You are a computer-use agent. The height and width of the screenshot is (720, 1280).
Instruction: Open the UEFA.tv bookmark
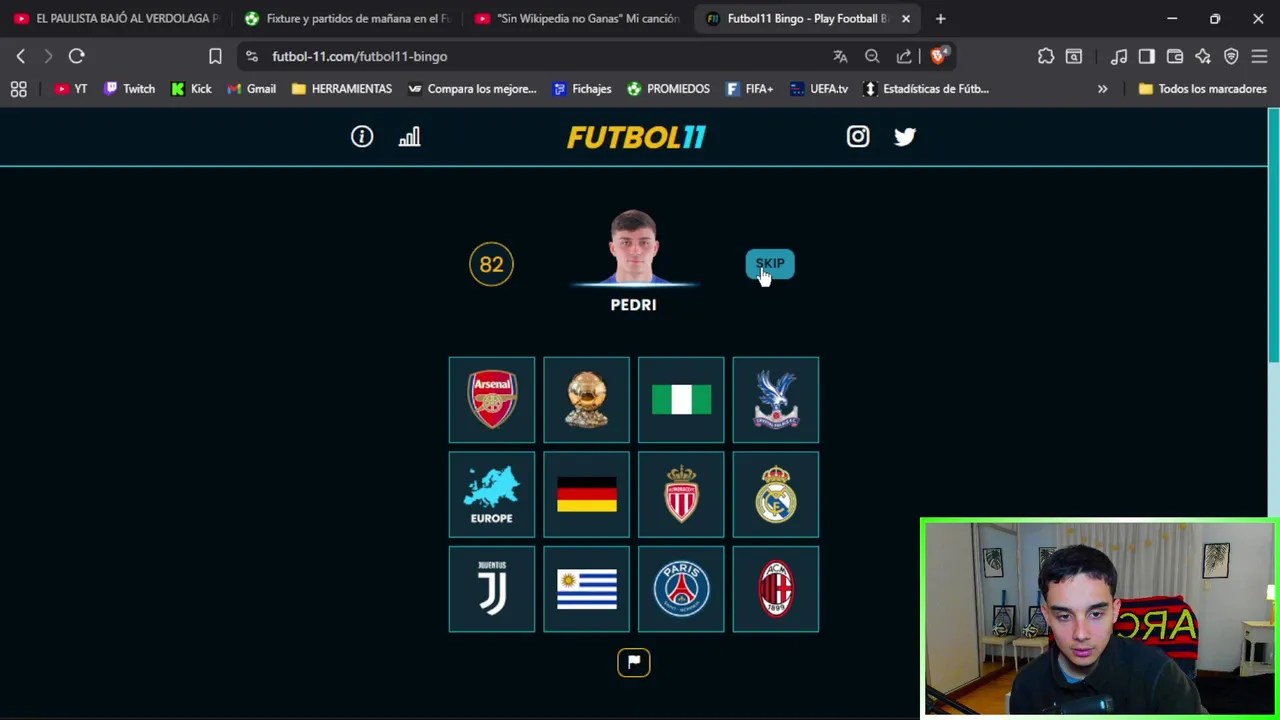(x=819, y=89)
